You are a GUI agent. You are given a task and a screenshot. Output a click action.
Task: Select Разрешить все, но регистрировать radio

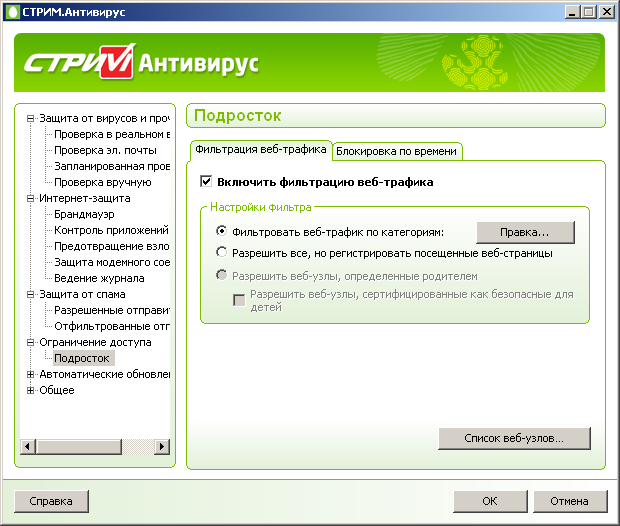pyautogui.click(x=221, y=252)
